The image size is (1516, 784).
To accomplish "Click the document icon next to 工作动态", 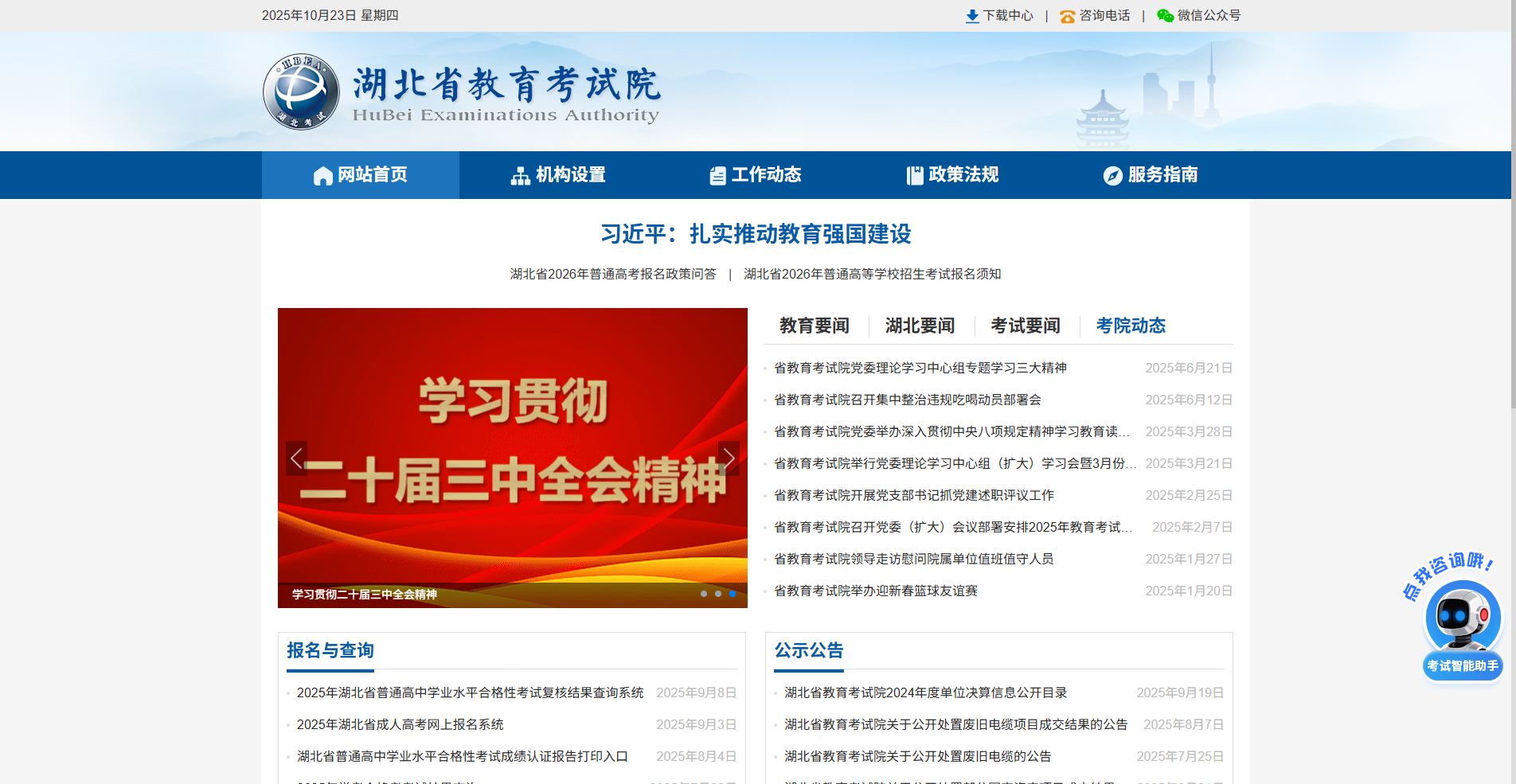I will 717,175.
